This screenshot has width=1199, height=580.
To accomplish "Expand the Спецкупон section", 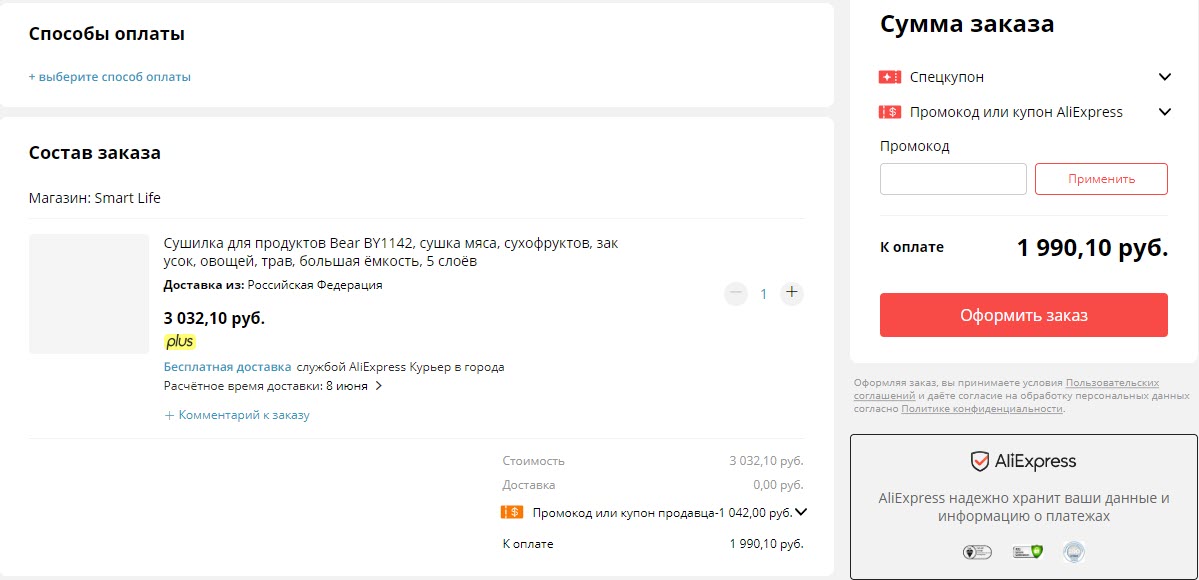I will point(1164,77).
